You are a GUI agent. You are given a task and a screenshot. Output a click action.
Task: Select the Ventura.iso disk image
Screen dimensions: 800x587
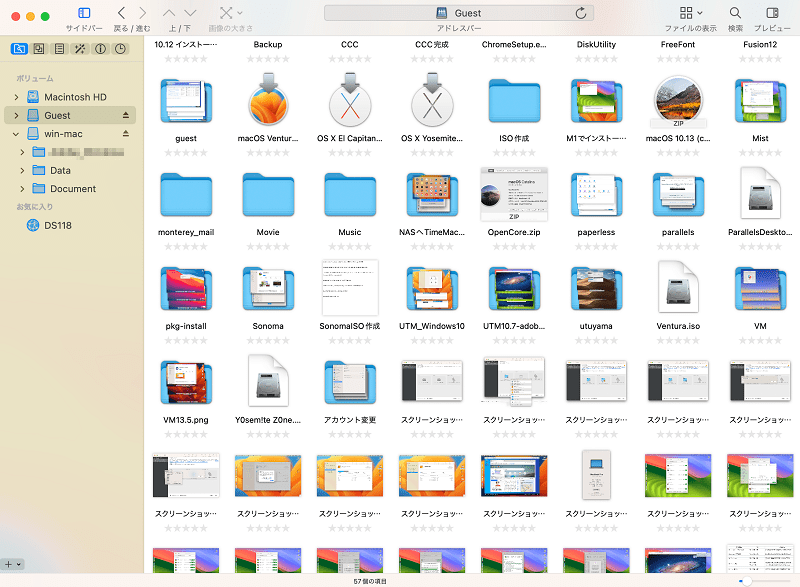point(678,286)
